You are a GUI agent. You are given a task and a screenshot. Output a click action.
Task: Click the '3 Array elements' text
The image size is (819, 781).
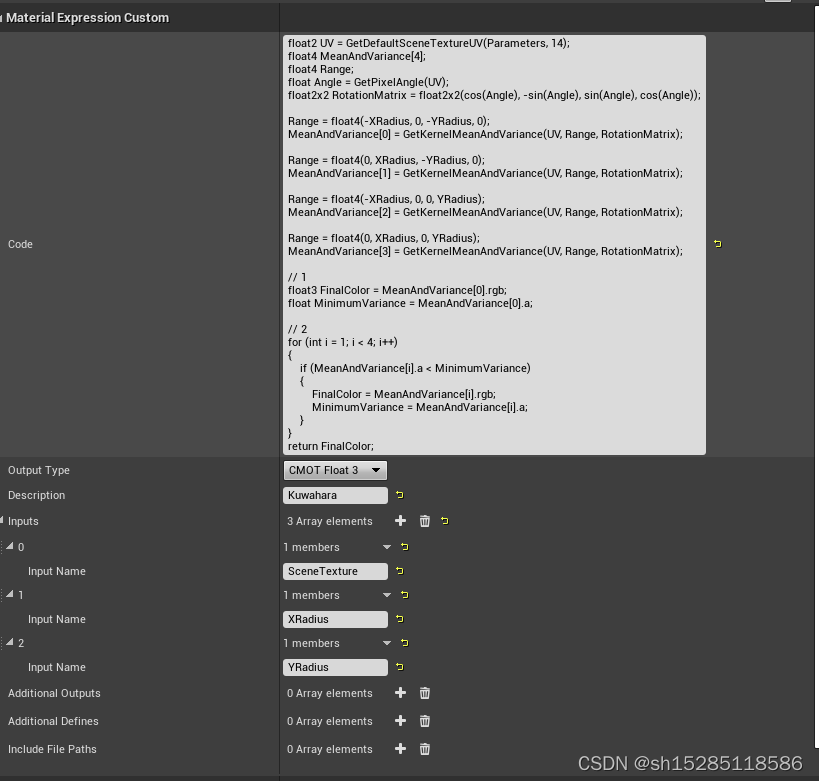[x=330, y=521]
